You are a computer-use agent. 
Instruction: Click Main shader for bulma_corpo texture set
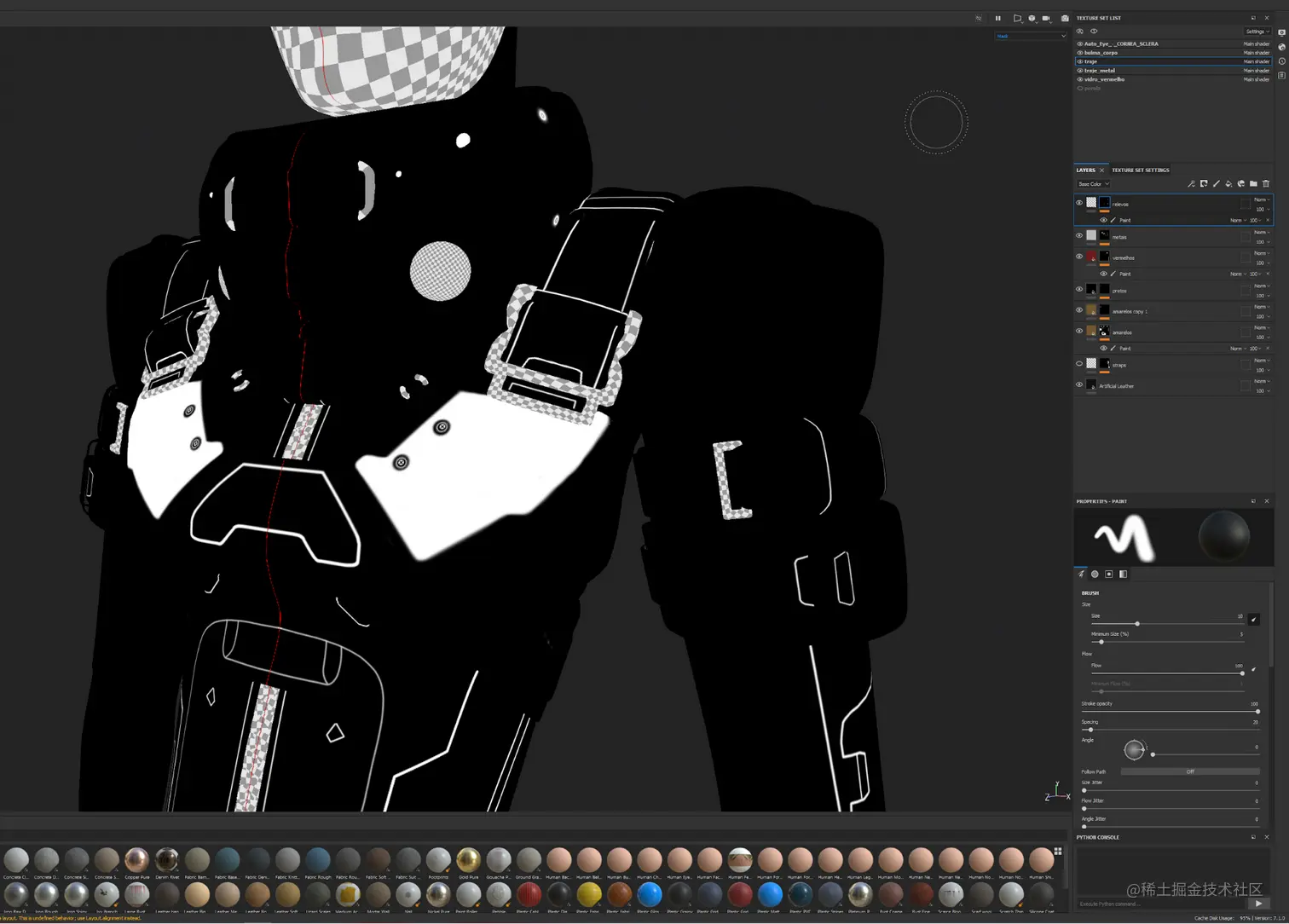[x=1257, y=53]
